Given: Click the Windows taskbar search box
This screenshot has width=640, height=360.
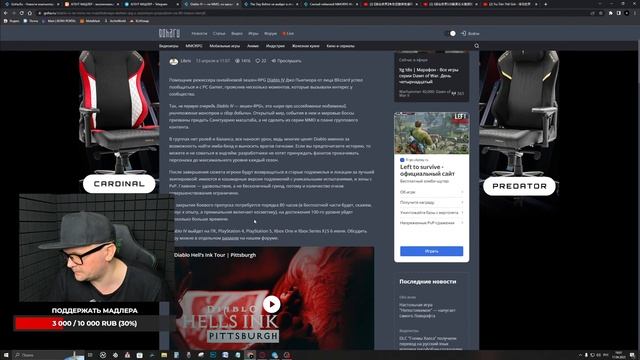Looking at the screenshot, I should [48, 355].
